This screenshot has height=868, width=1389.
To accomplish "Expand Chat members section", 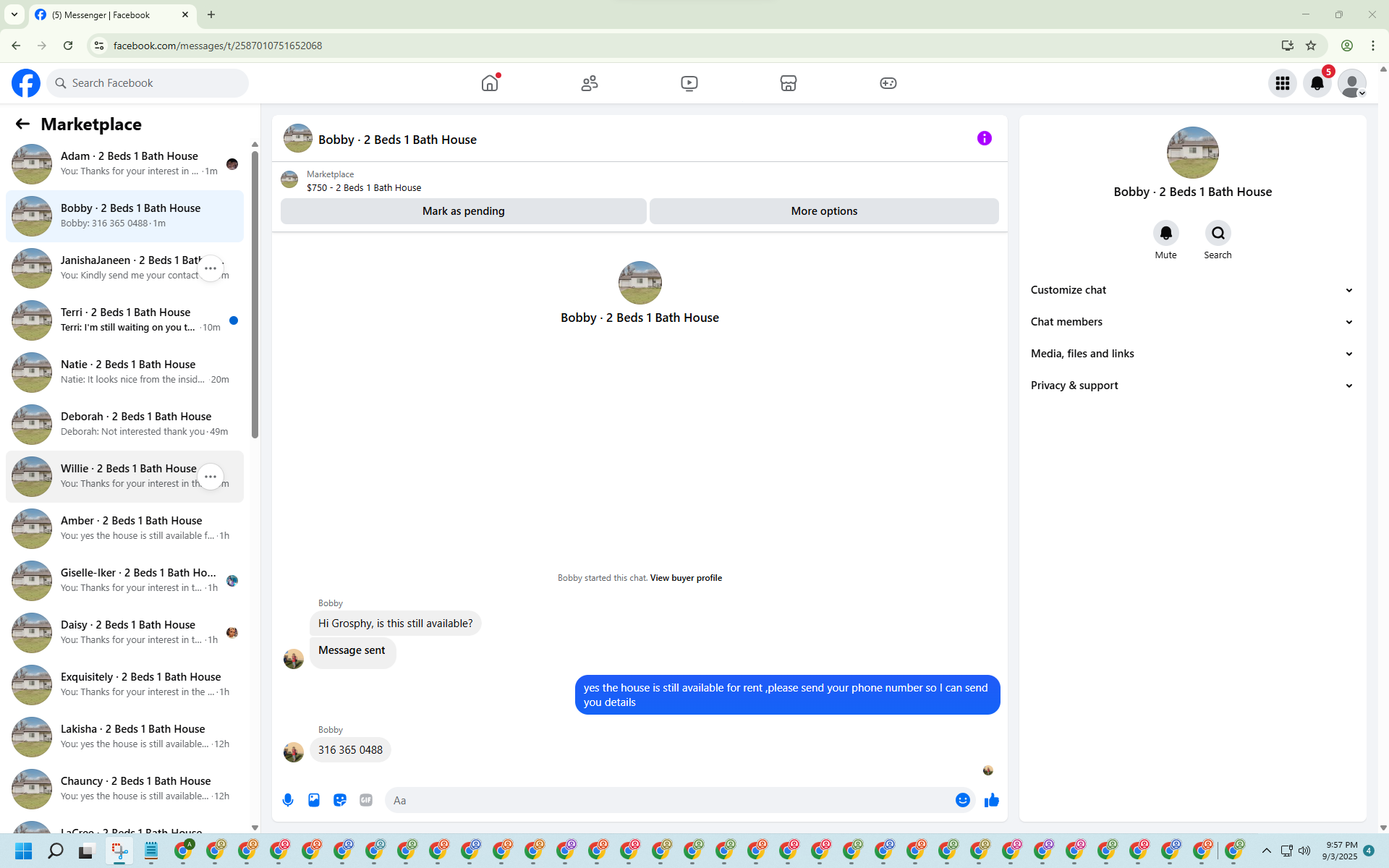I will tap(1192, 322).
